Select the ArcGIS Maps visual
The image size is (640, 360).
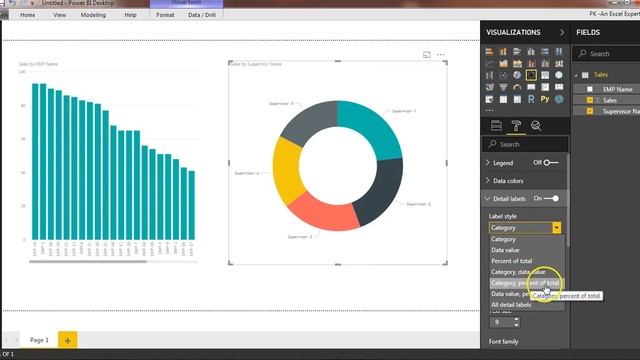tap(559, 99)
